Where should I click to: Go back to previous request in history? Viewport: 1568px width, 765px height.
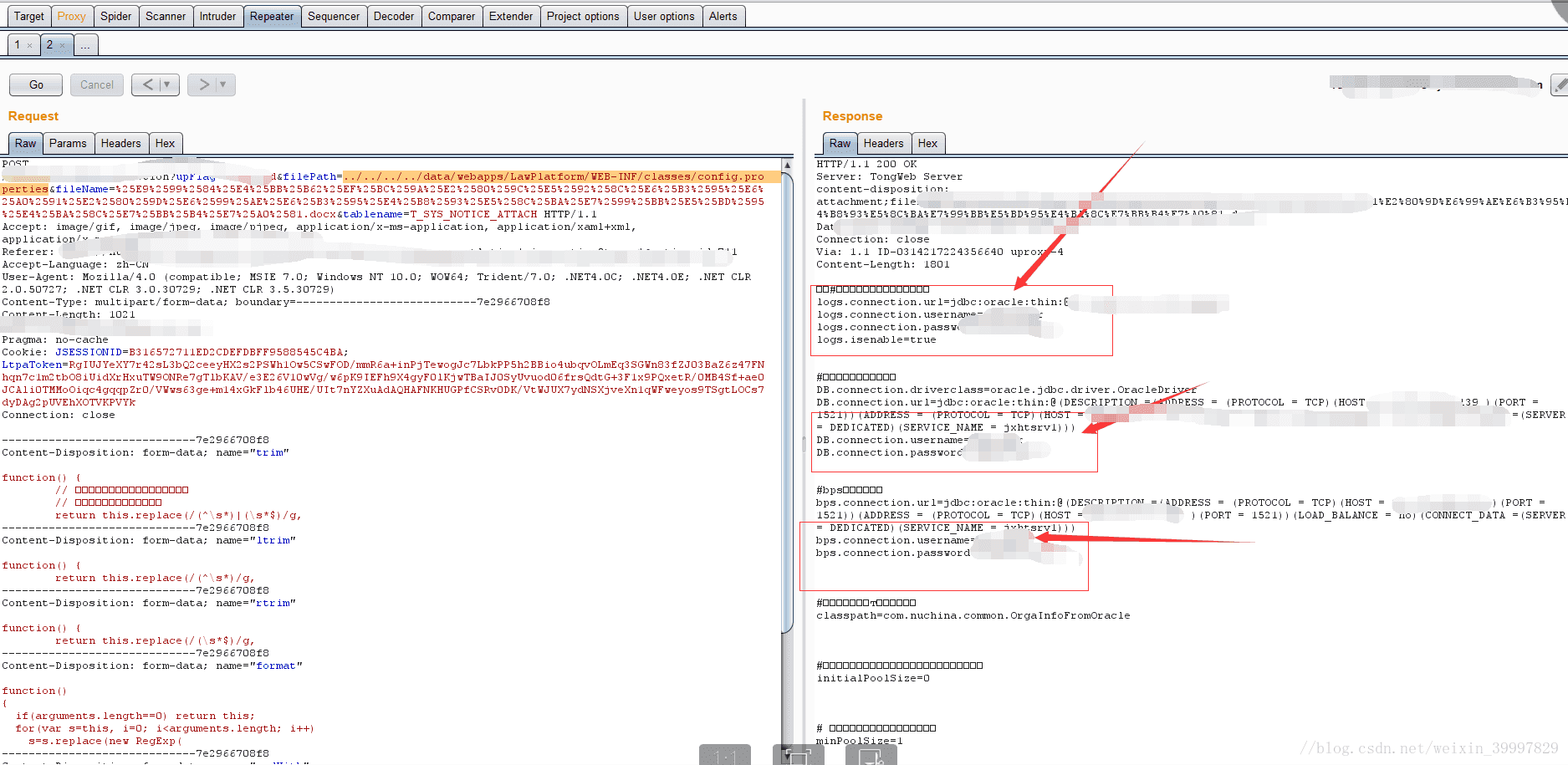pos(148,84)
